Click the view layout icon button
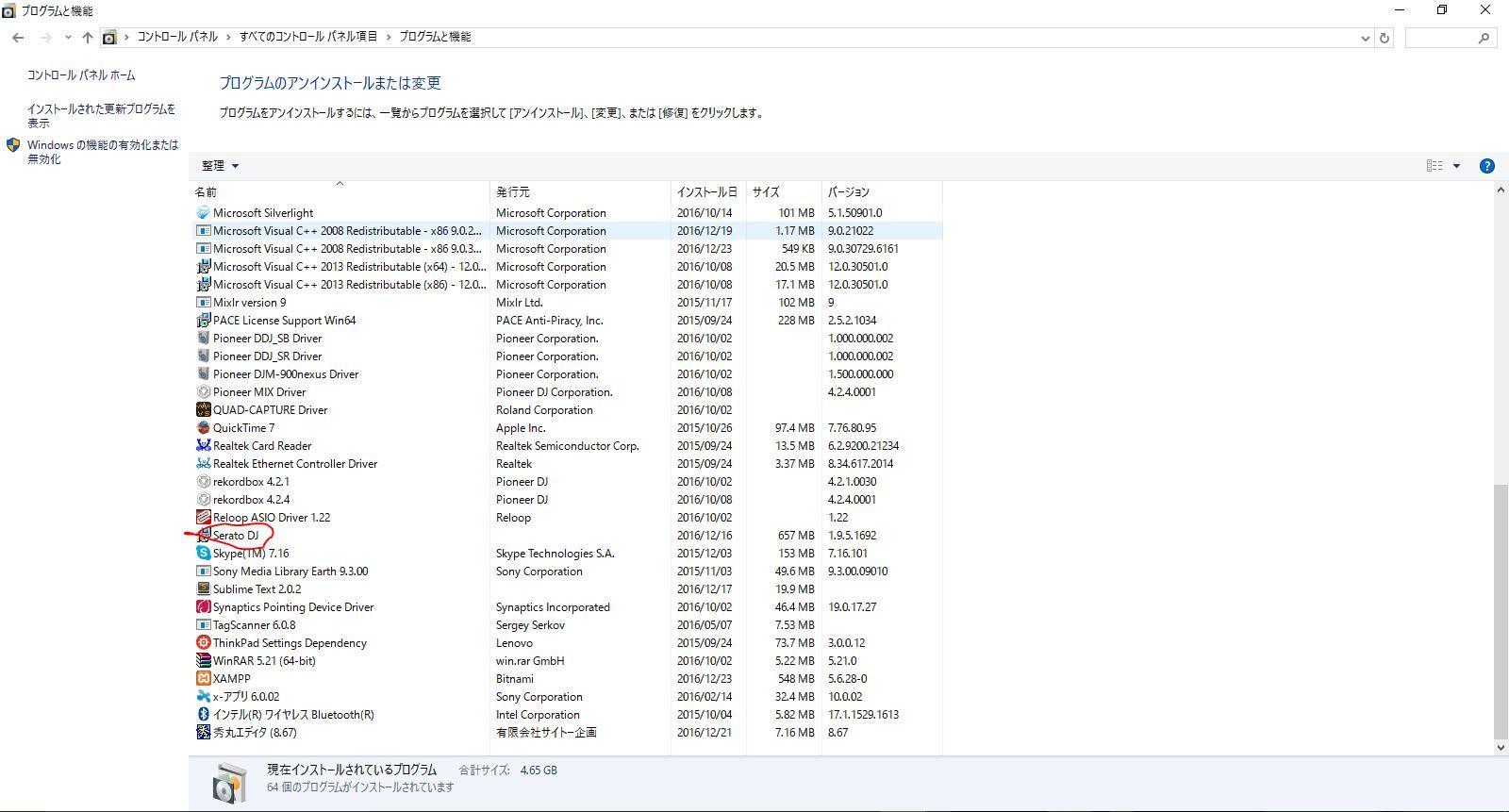The width and height of the screenshot is (1509, 812). point(1434,166)
